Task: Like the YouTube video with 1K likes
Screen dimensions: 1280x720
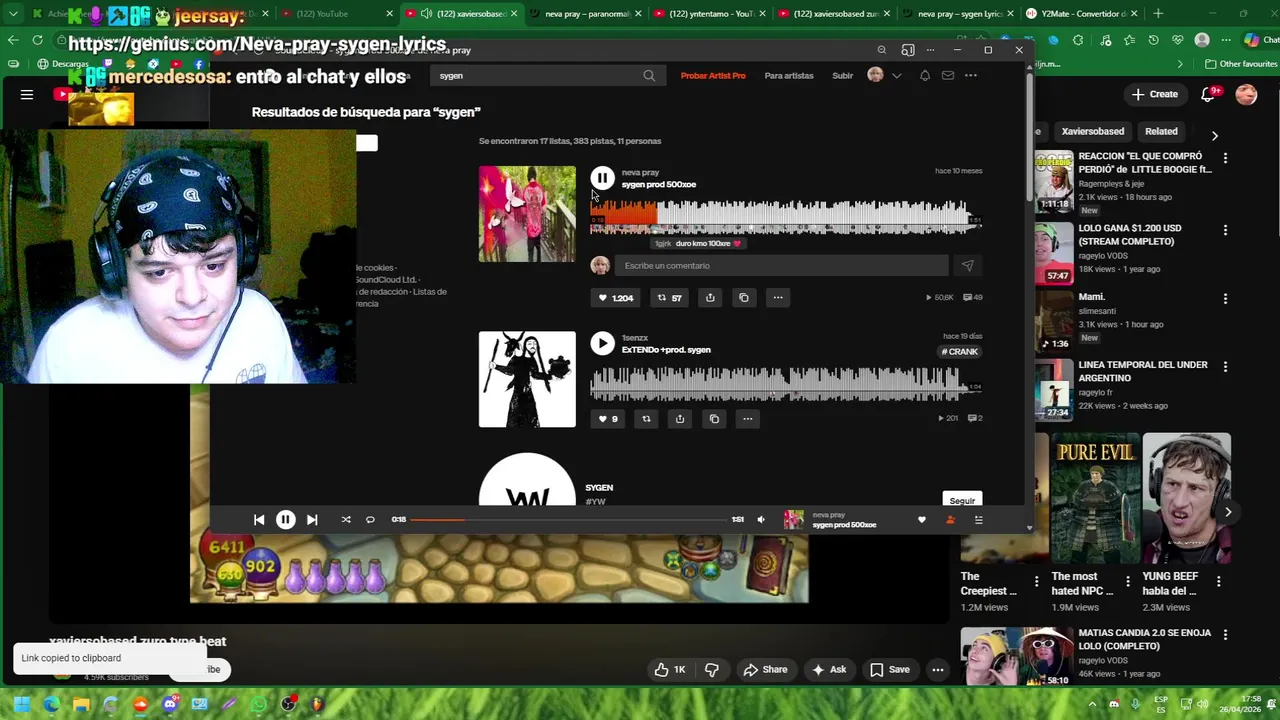Action: [x=670, y=670]
